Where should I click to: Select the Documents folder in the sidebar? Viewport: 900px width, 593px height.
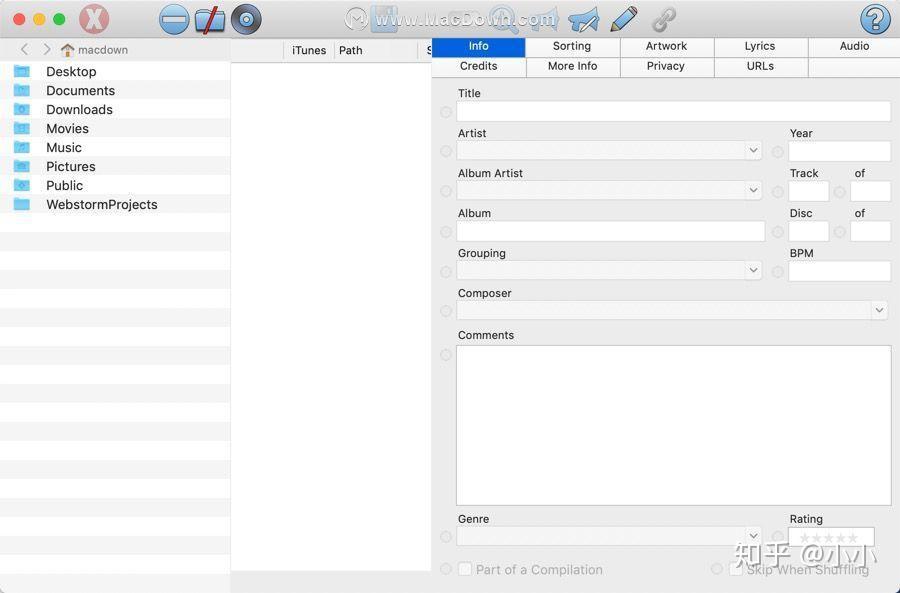(80, 90)
